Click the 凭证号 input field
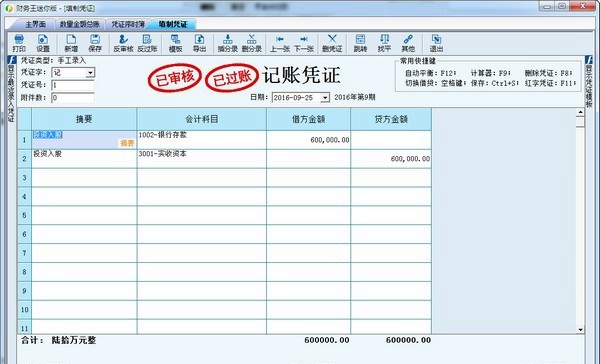600x364 pixels. (x=73, y=85)
